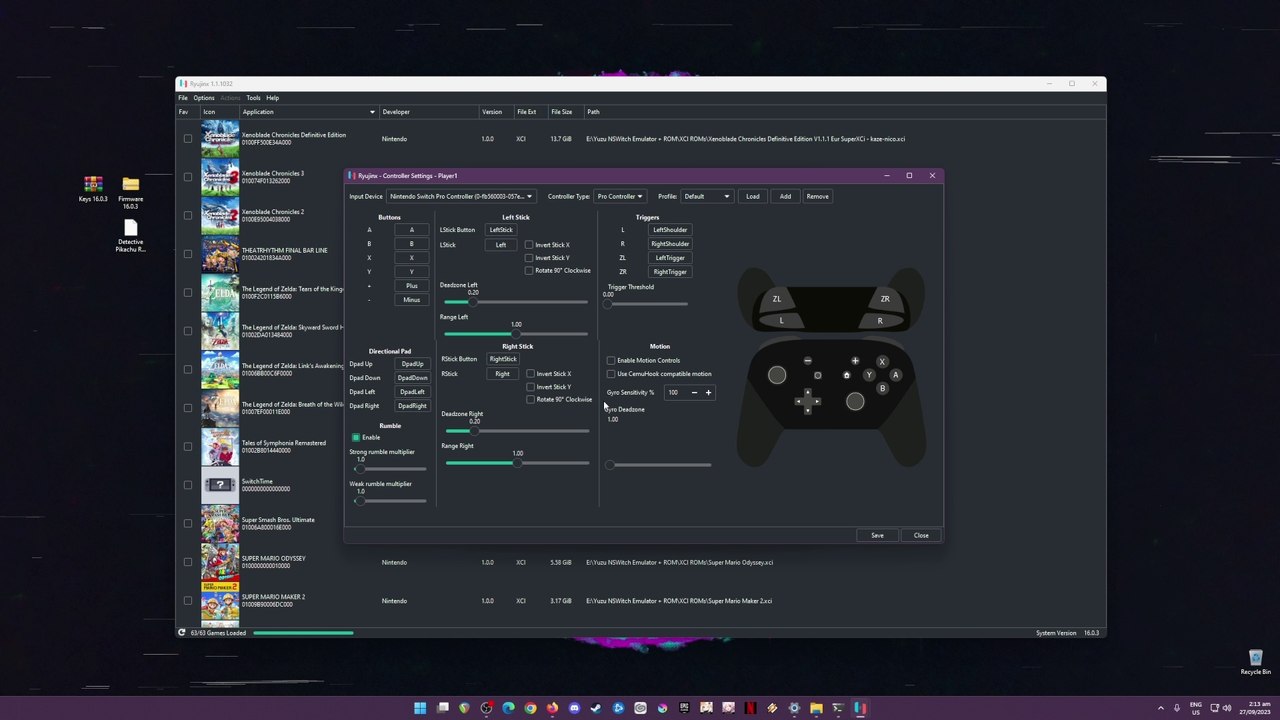Screen dimensions: 1280x720
Task: Click the left stick on controller diagram
Action: [777, 375]
